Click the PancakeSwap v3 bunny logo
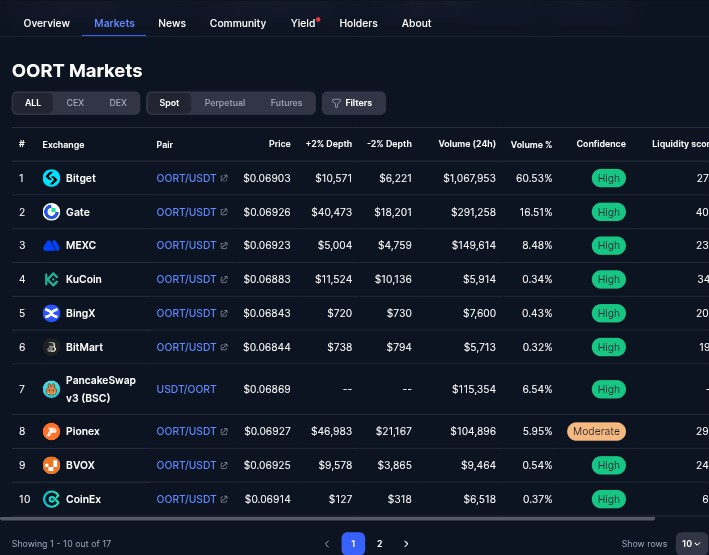 point(51,389)
